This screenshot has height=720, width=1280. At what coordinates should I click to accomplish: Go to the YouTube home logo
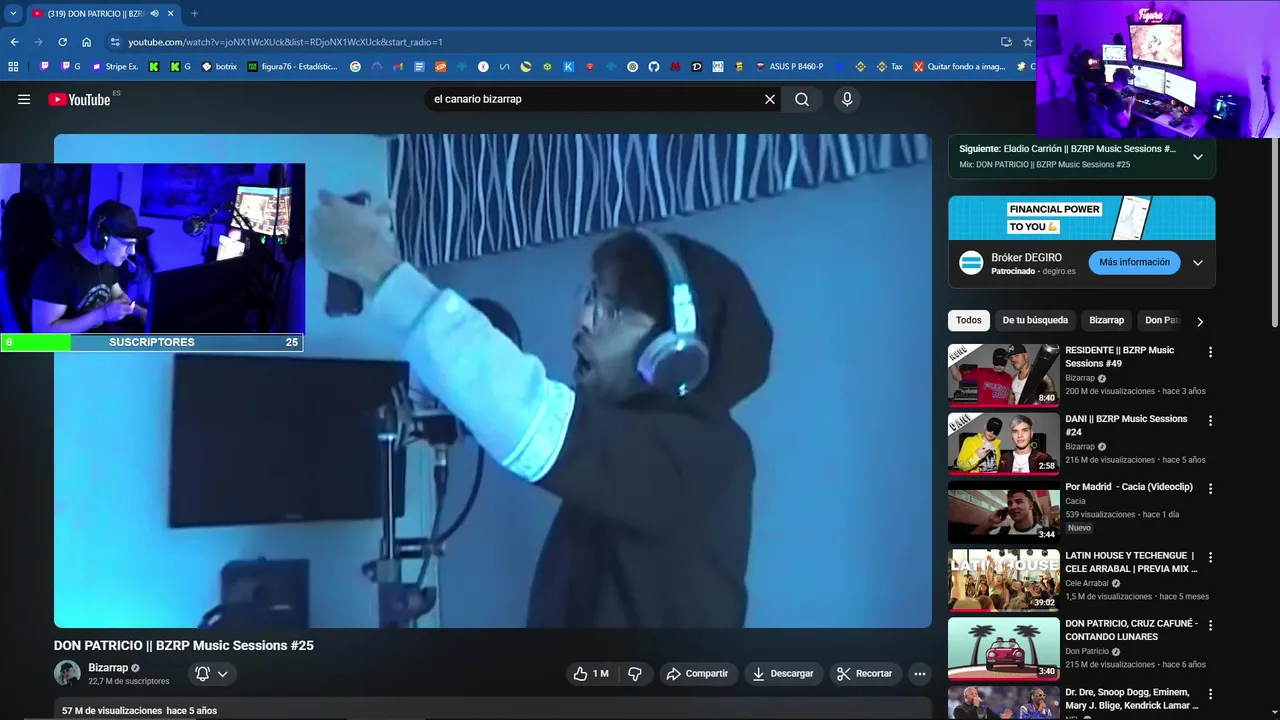(x=79, y=99)
